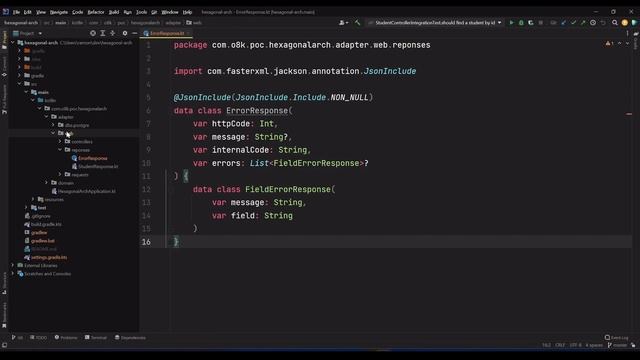
Task: Collapse the main folder arrow
Action: point(27,92)
